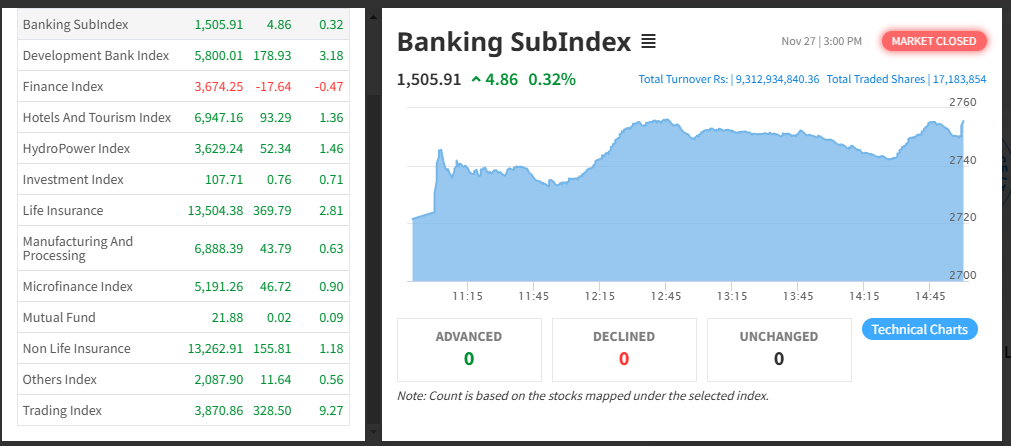
Task: Click the green up-change arrow near 4.86
Action: tap(476, 80)
